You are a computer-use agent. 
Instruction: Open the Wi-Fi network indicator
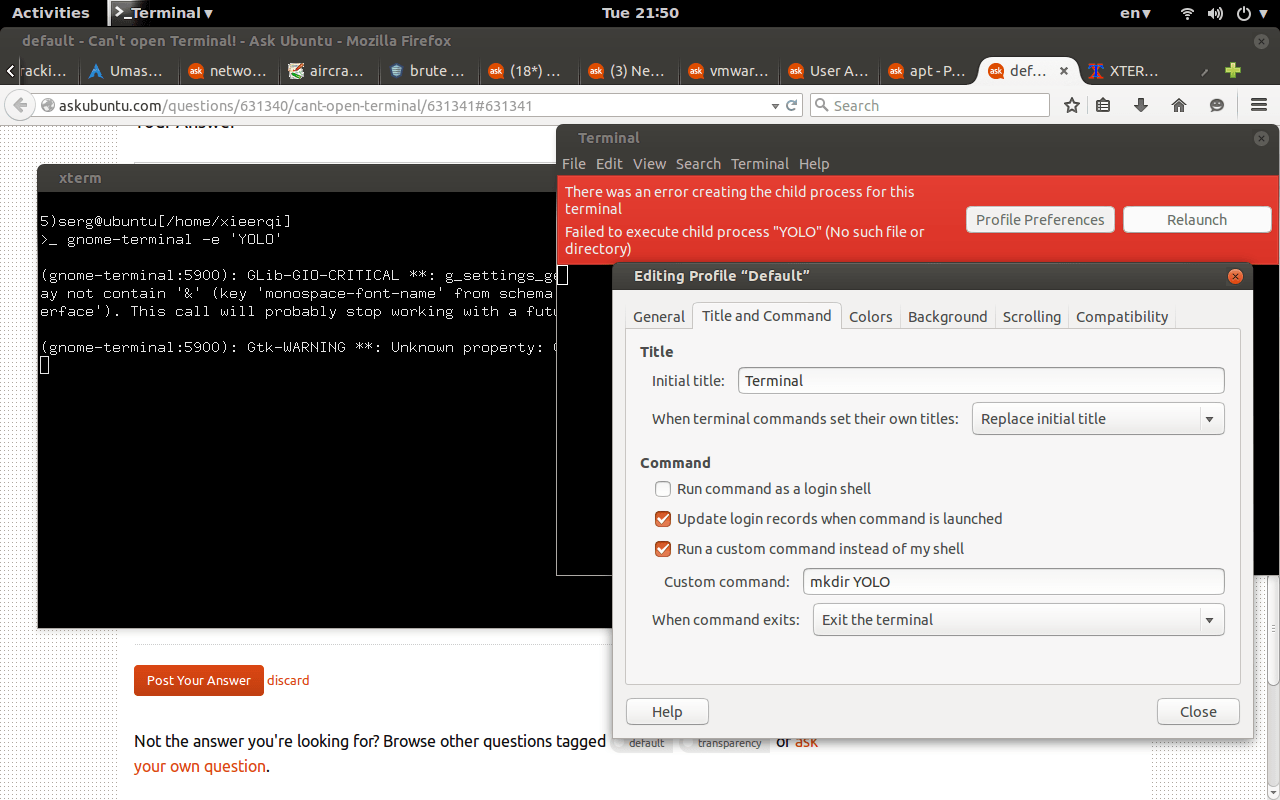(x=1187, y=13)
